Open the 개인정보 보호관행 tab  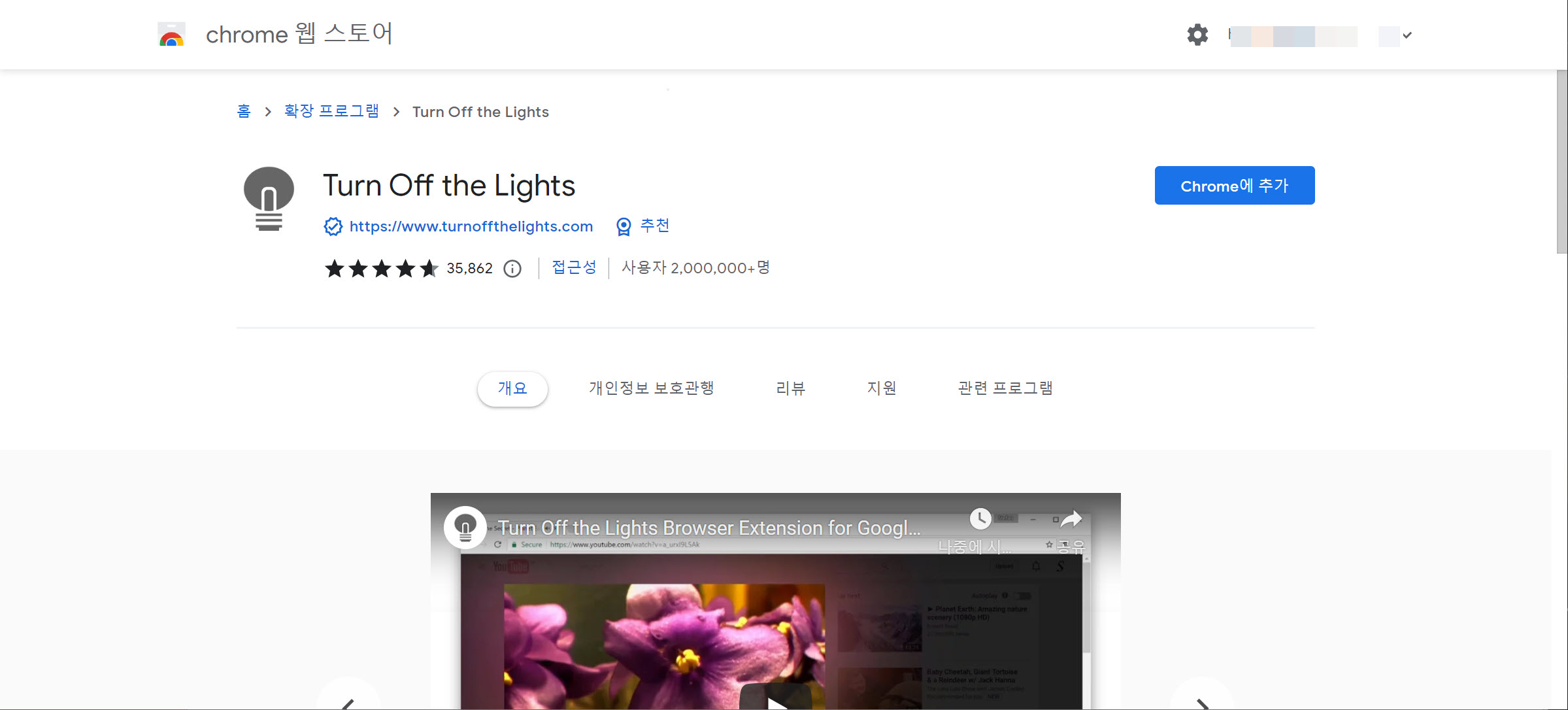[x=651, y=388]
